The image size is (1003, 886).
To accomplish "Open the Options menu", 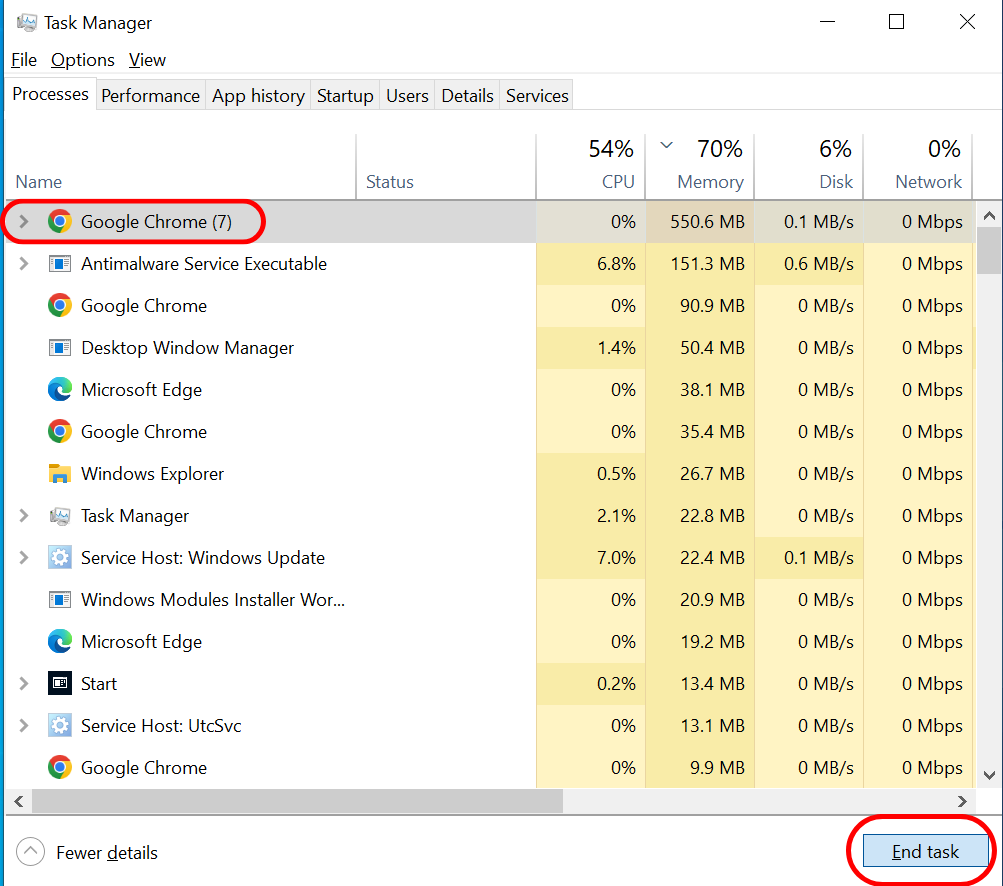I will click(x=83, y=60).
